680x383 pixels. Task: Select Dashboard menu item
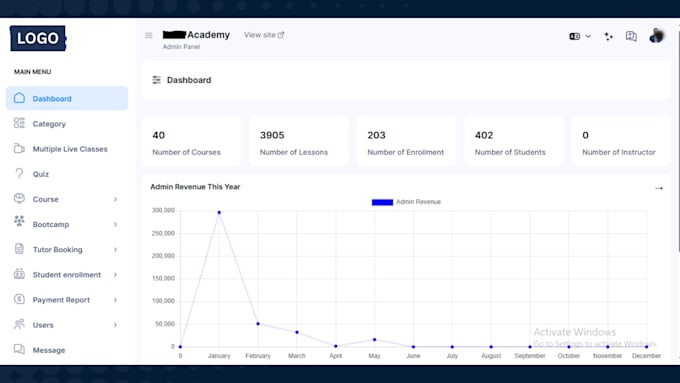click(67, 98)
